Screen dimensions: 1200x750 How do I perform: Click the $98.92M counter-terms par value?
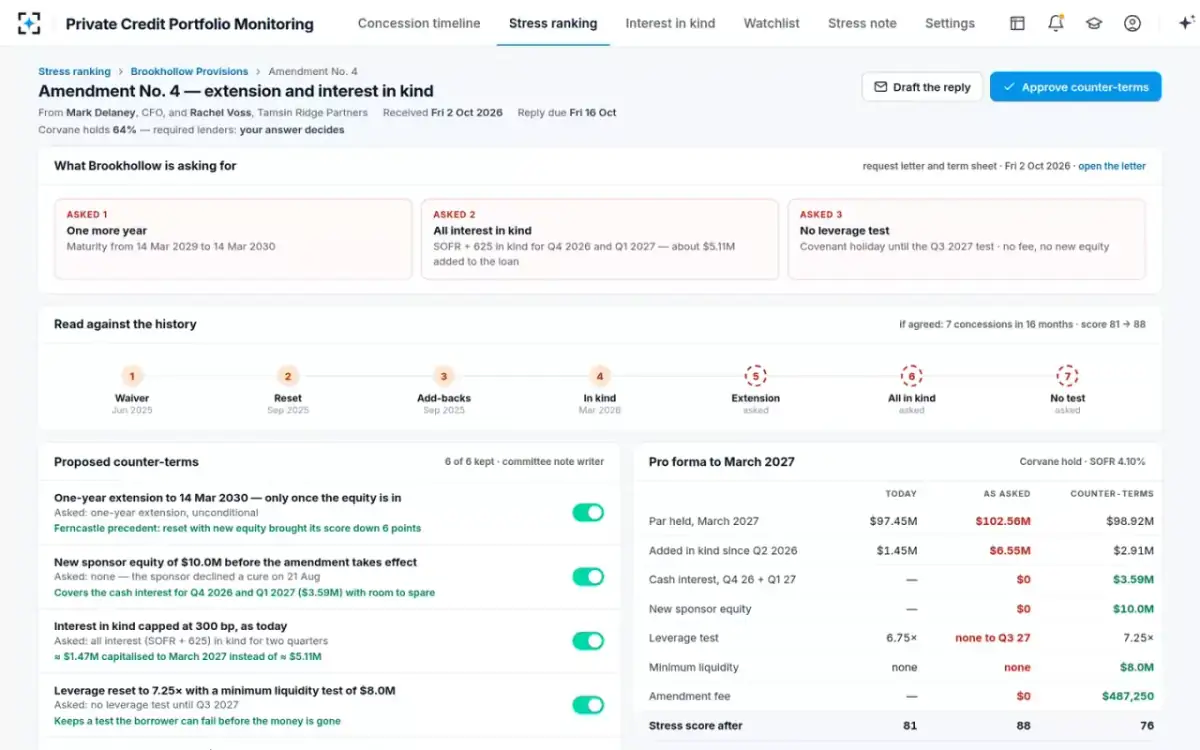pyautogui.click(x=1131, y=521)
